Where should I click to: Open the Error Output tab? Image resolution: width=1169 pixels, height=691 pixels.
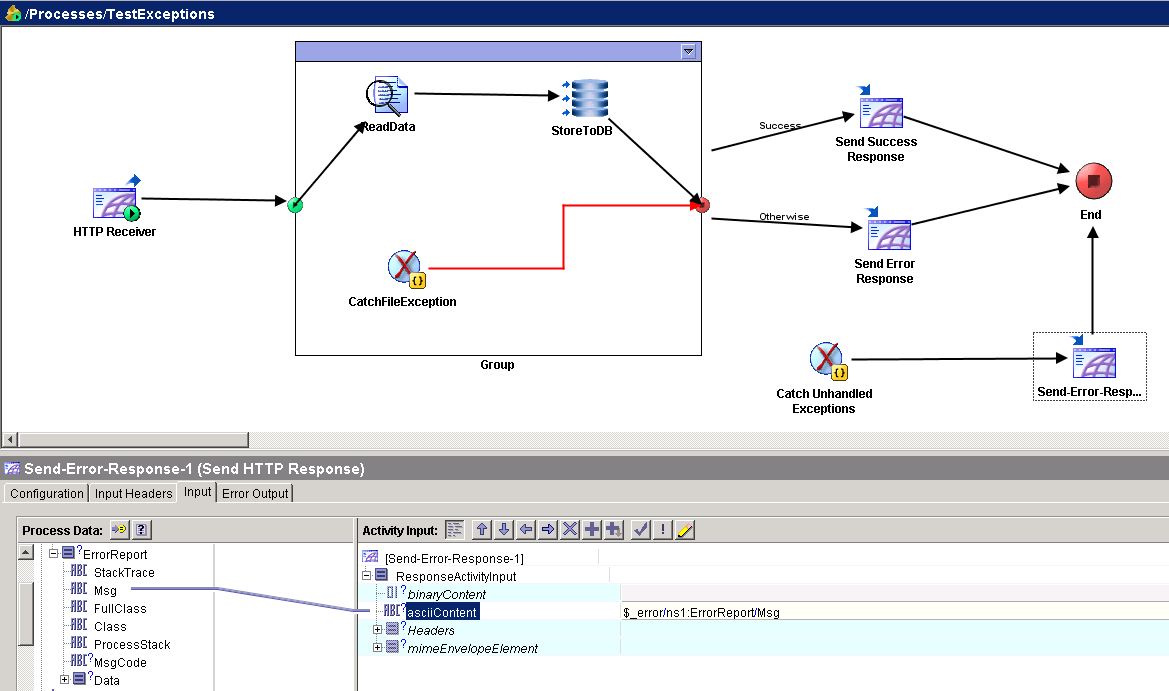(x=255, y=492)
